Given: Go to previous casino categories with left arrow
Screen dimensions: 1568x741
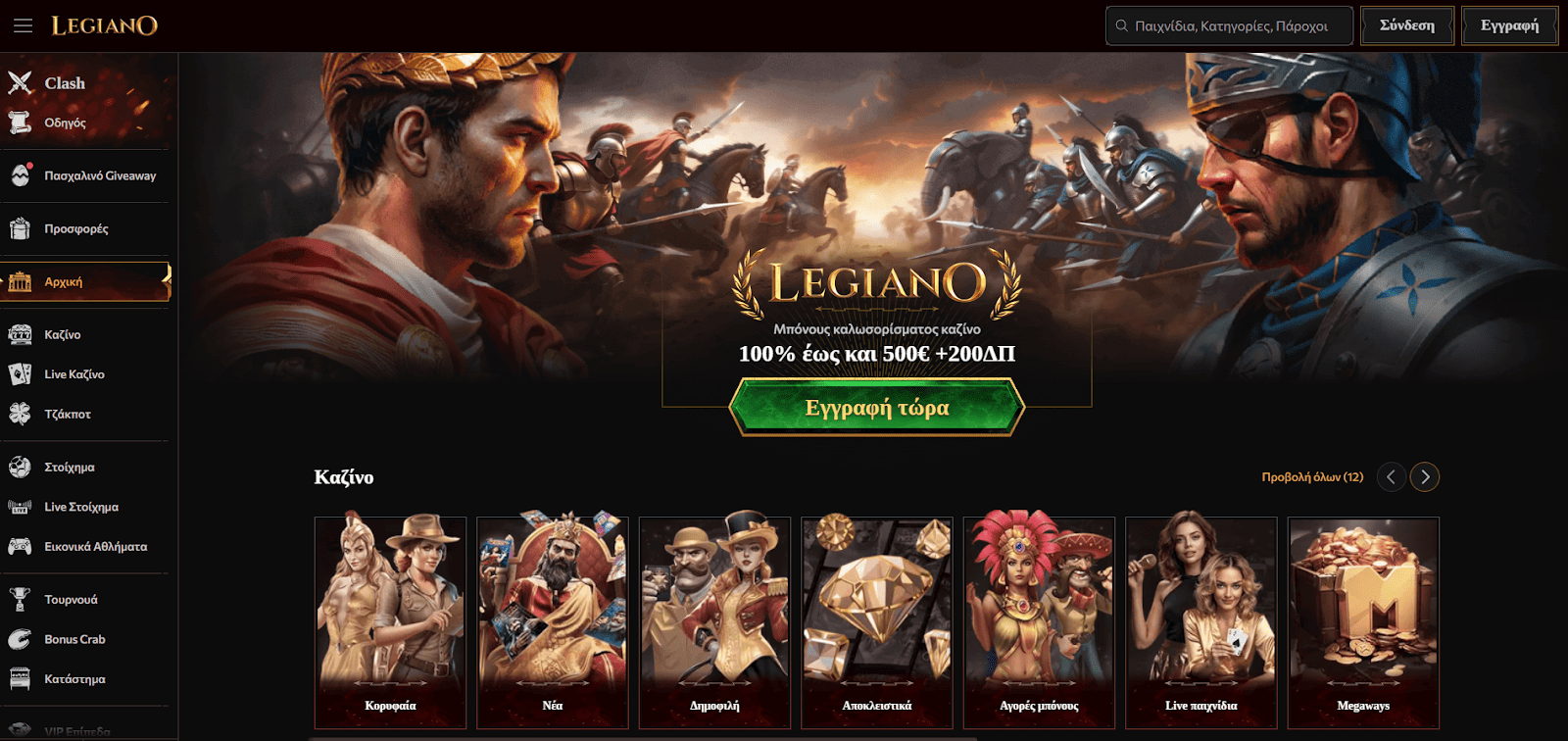Looking at the screenshot, I should click(x=1392, y=477).
